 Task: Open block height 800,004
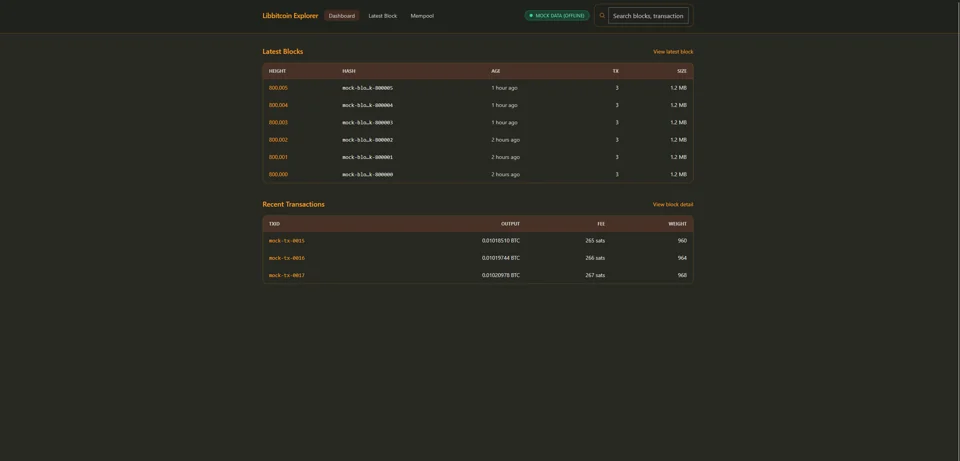pos(278,105)
